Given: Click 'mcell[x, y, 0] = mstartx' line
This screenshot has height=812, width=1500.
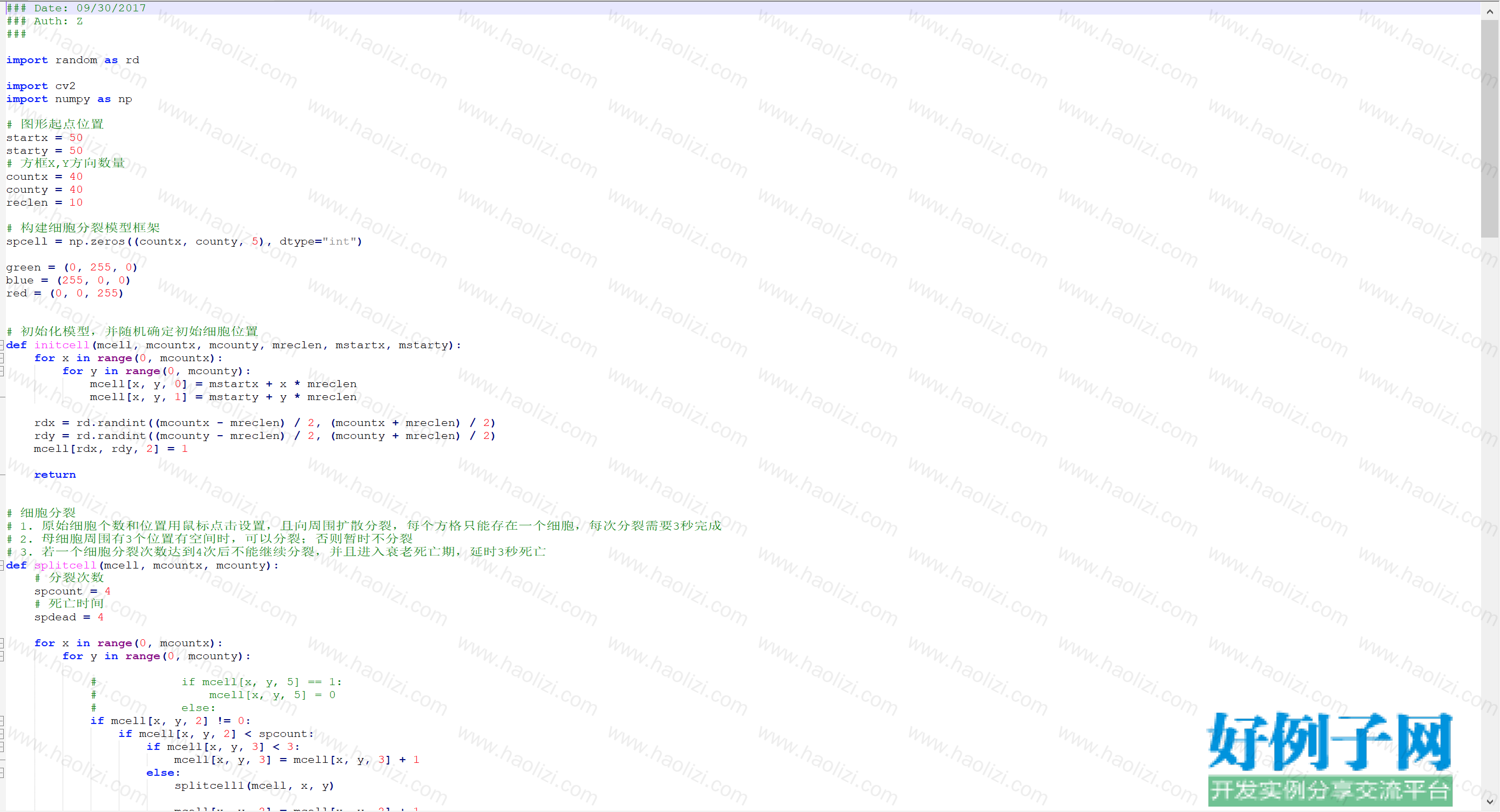Looking at the screenshot, I should (x=224, y=384).
